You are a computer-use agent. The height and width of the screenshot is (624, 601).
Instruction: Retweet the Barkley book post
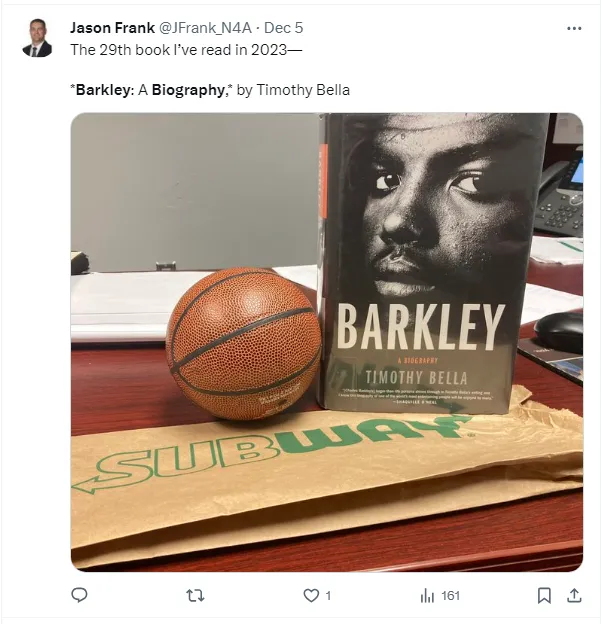click(x=195, y=596)
